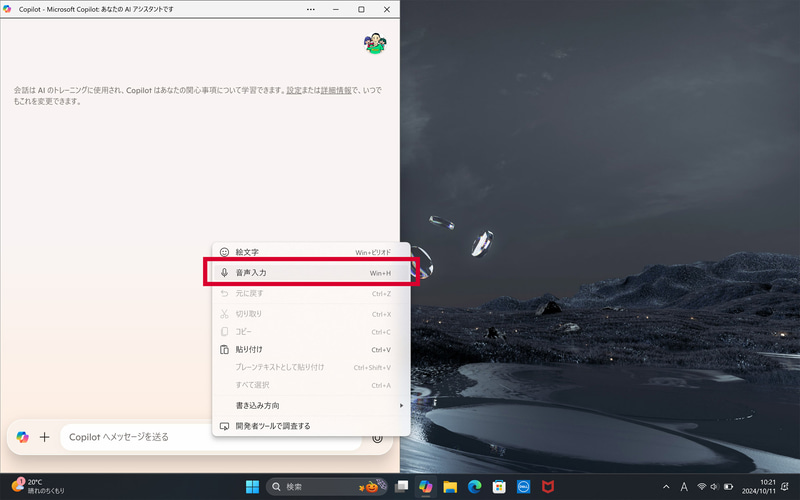Viewport: 800px width, 500px height.
Task: Open the clock showing 10:21
Action: point(759,487)
